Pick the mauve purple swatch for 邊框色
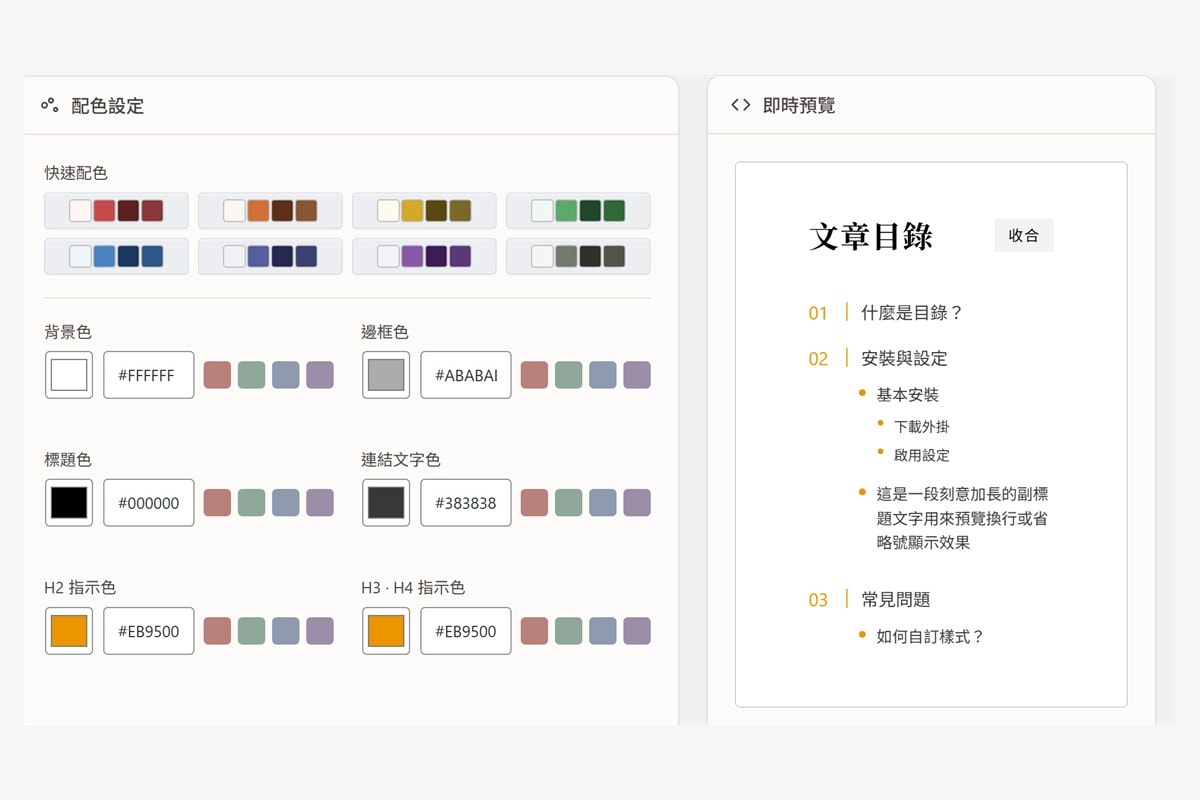 636,375
